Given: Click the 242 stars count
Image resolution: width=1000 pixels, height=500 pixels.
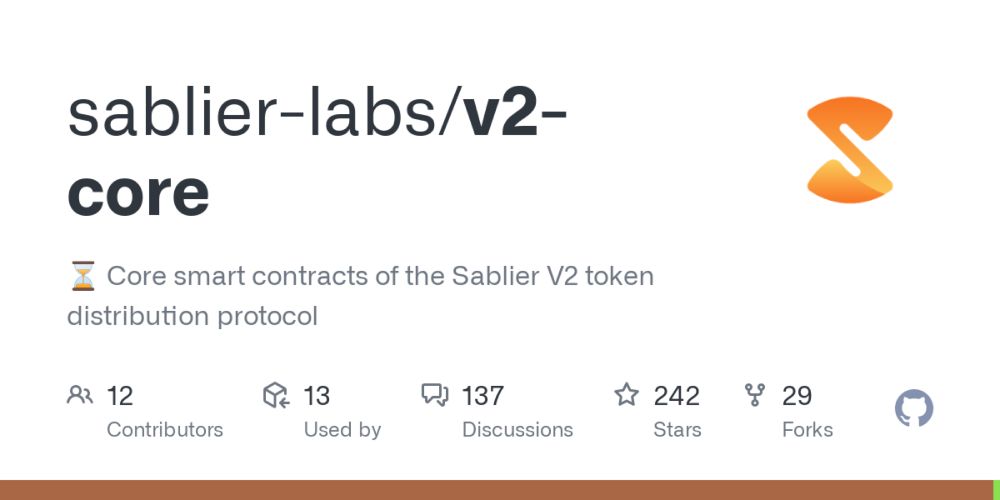Looking at the screenshot, I should [676, 396].
